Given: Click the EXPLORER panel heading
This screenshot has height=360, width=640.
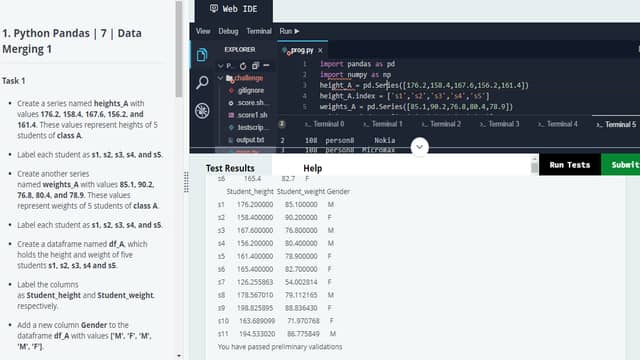Looking at the screenshot, I should [240, 49].
